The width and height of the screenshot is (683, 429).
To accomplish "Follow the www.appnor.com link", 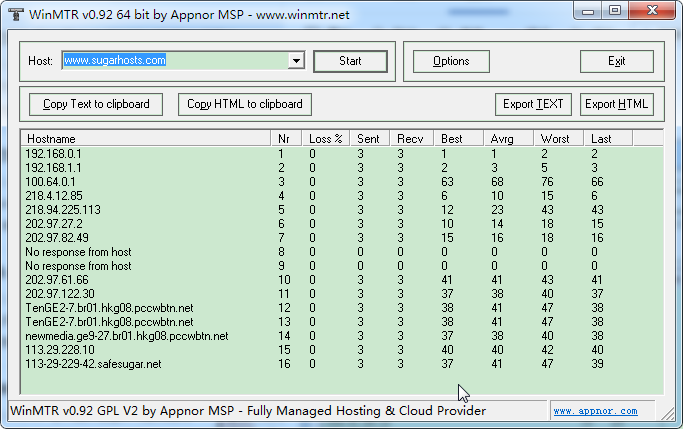I will [595, 411].
